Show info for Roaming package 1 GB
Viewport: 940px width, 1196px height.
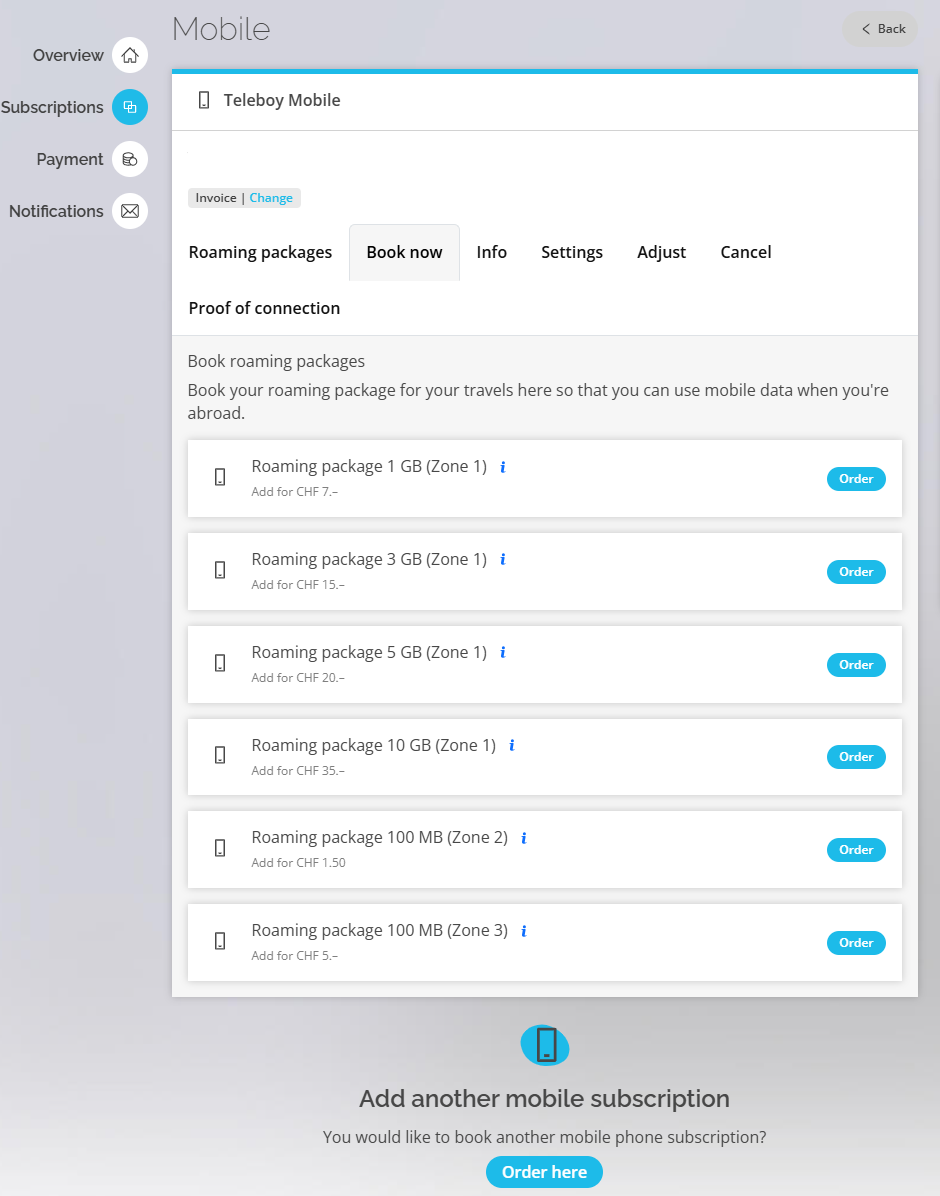point(503,467)
